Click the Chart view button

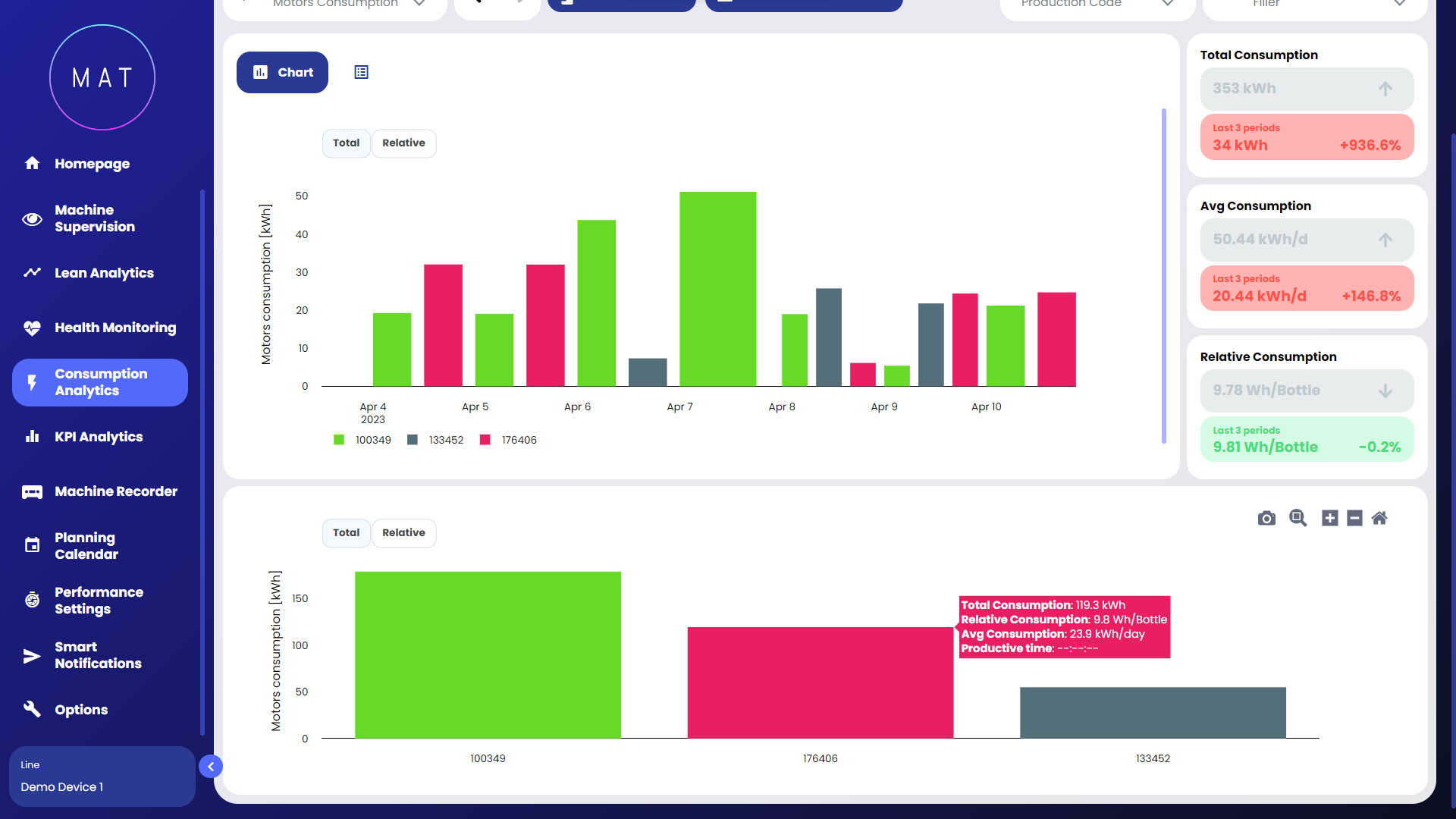[282, 73]
